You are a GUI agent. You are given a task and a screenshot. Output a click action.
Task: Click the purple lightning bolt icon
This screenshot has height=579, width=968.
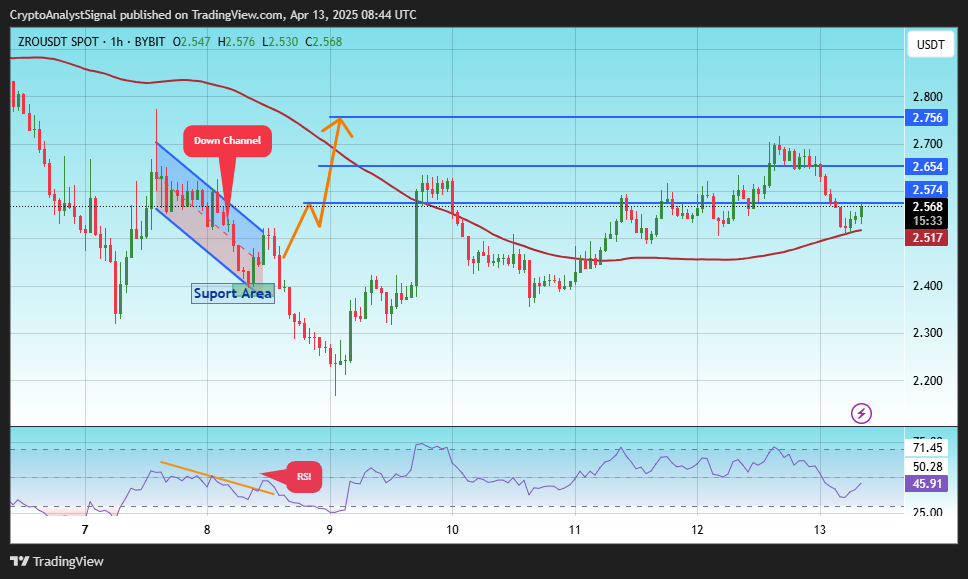coord(861,413)
